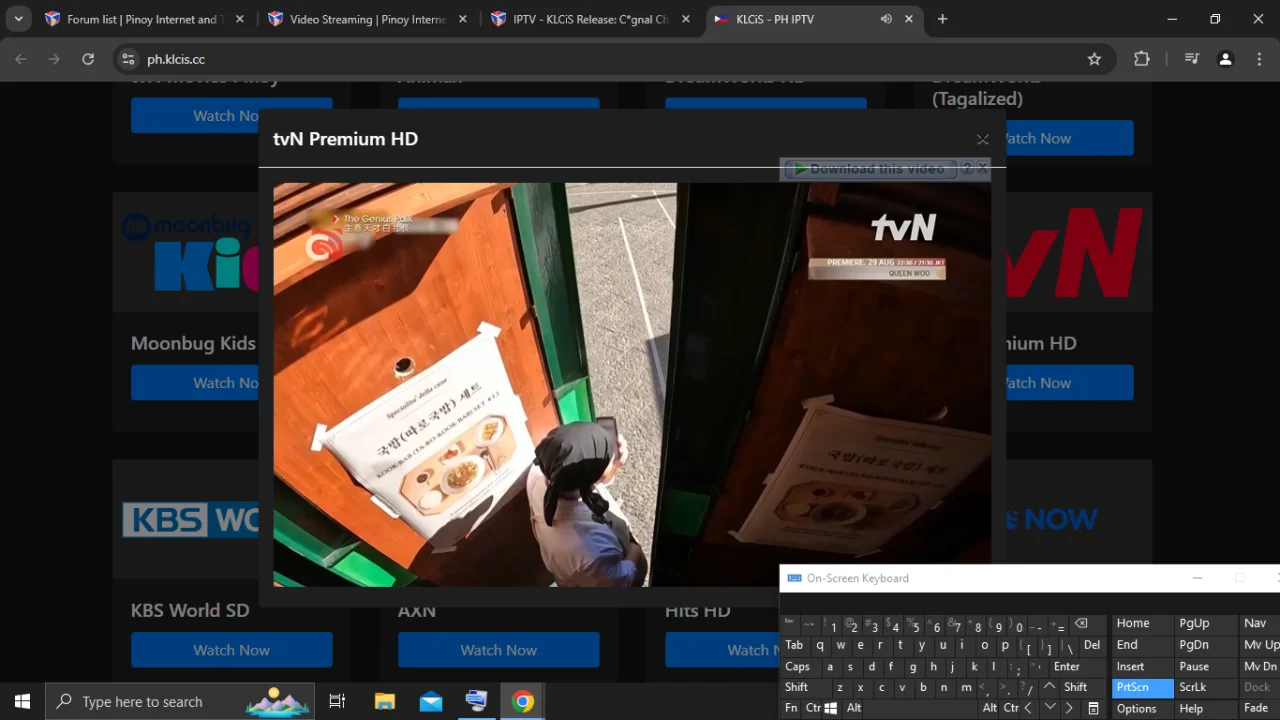The height and width of the screenshot is (720, 1280).
Task: View site information for ph.klcis.cc
Action: [128, 59]
